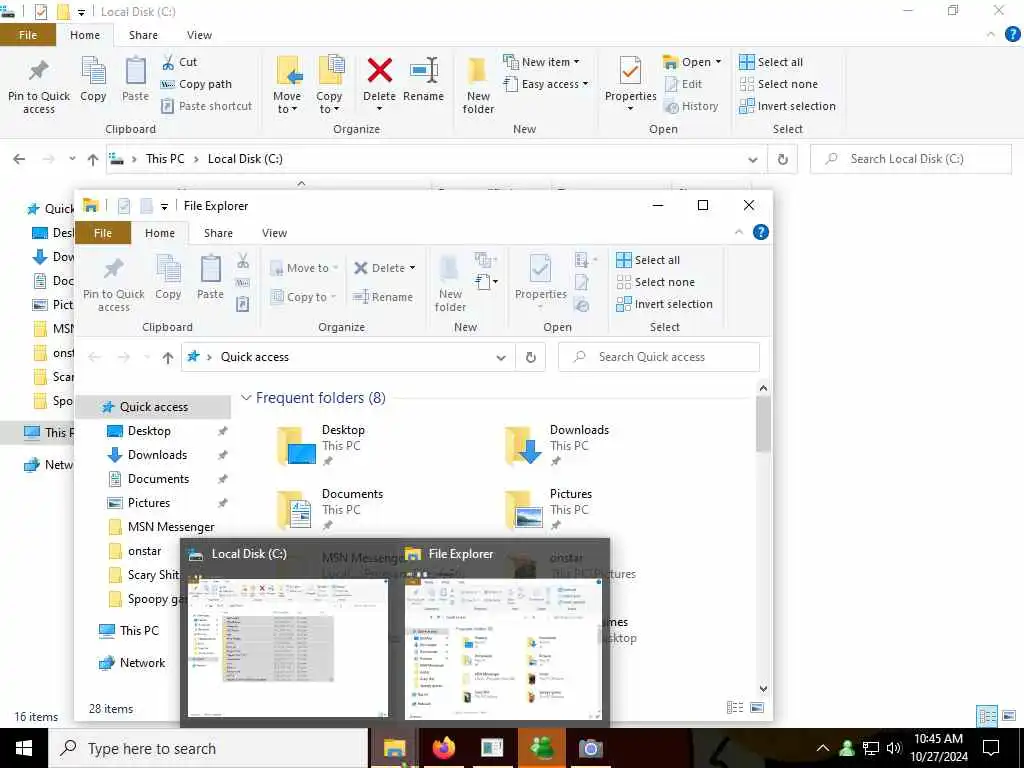Click New folder in Local Disk ribbon

click(478, 86)
